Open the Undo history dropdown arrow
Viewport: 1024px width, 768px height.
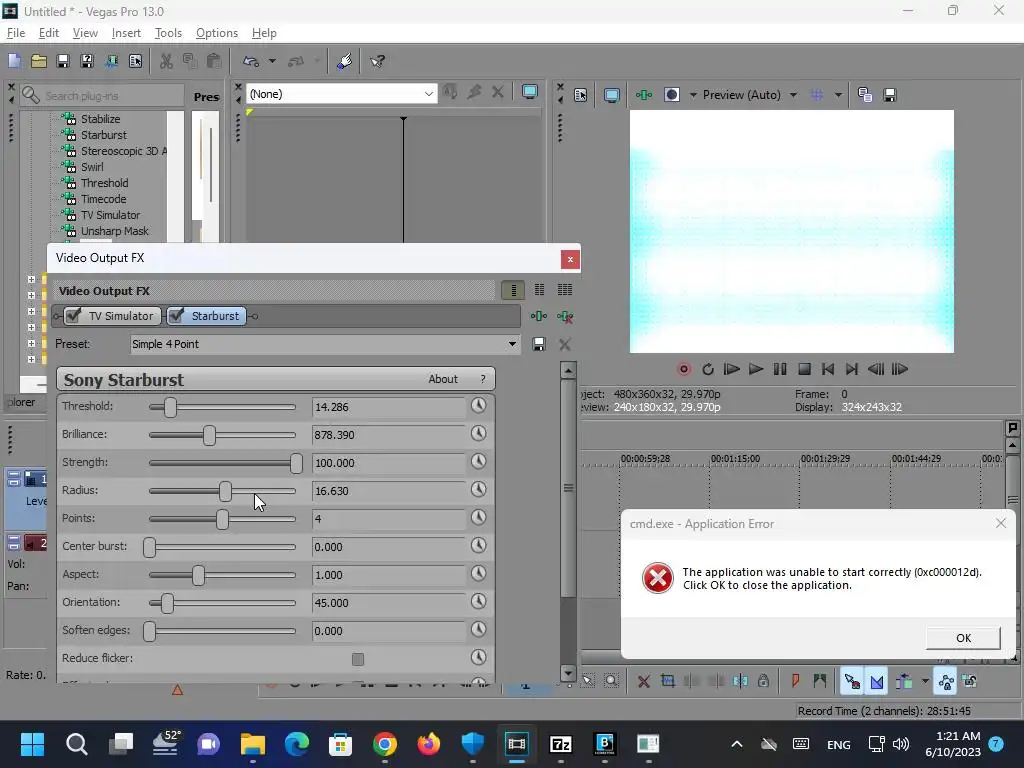(272, 61)
